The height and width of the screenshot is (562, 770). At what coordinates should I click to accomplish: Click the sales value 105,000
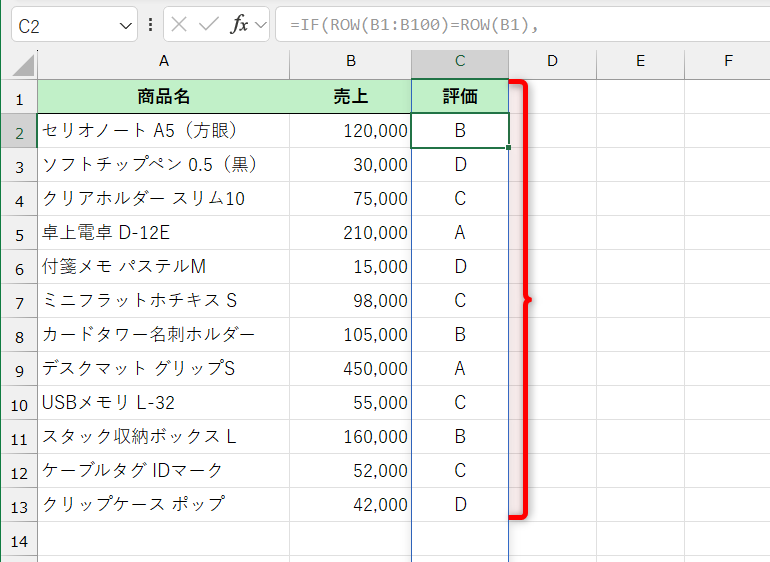(351, 335)
